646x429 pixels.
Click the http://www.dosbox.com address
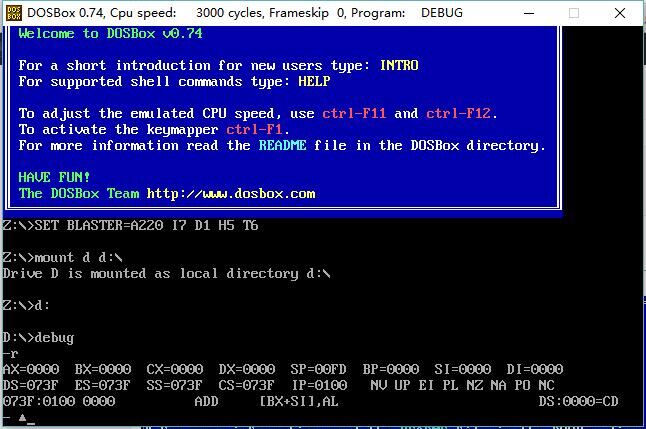pyautogui.click(x=231, y=193)
